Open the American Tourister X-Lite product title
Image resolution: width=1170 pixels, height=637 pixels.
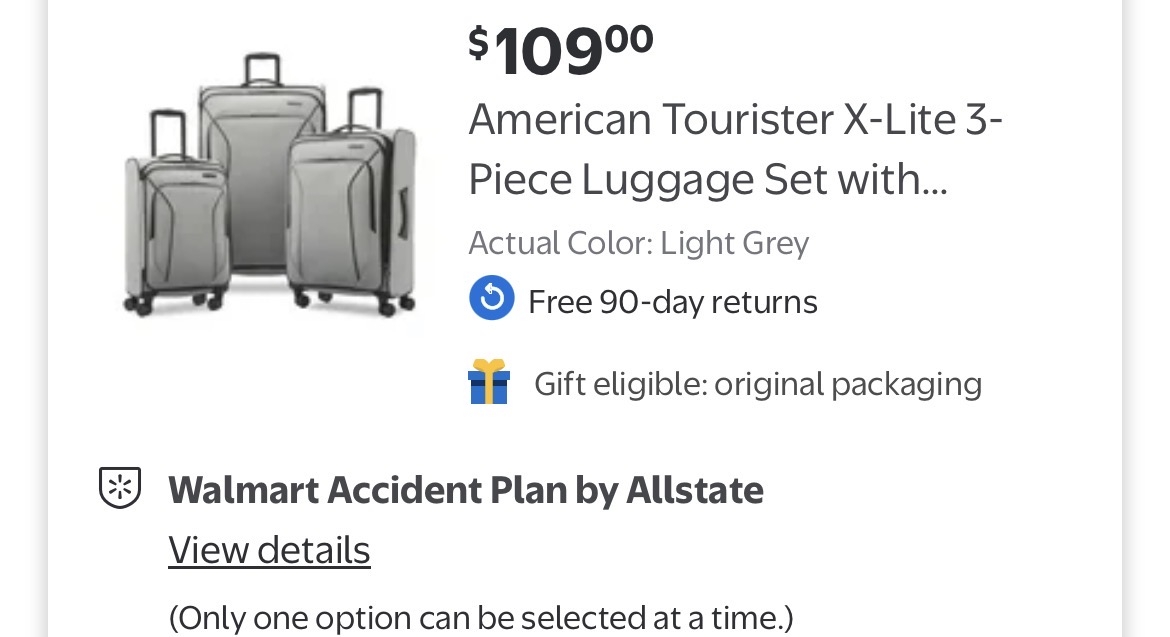click(x=735, y=150)
